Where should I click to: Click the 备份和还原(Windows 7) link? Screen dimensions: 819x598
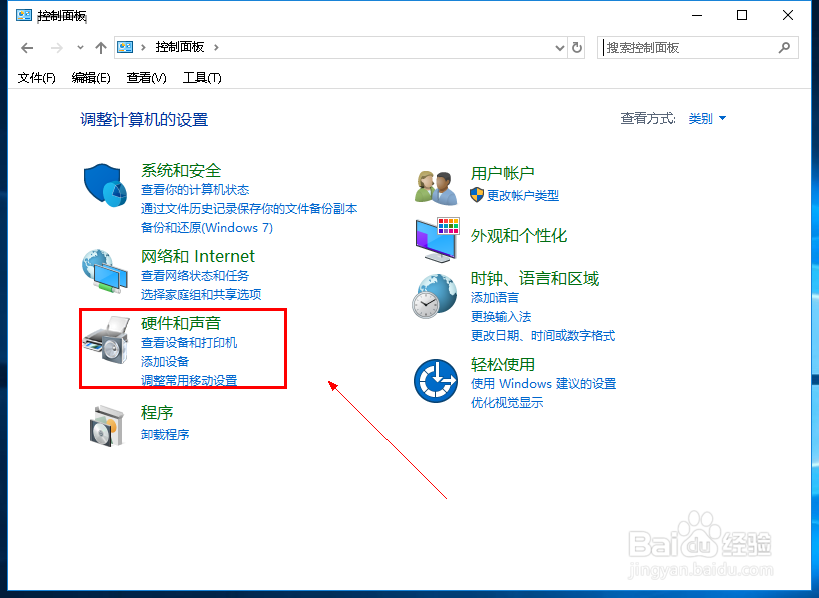point(208,227)
